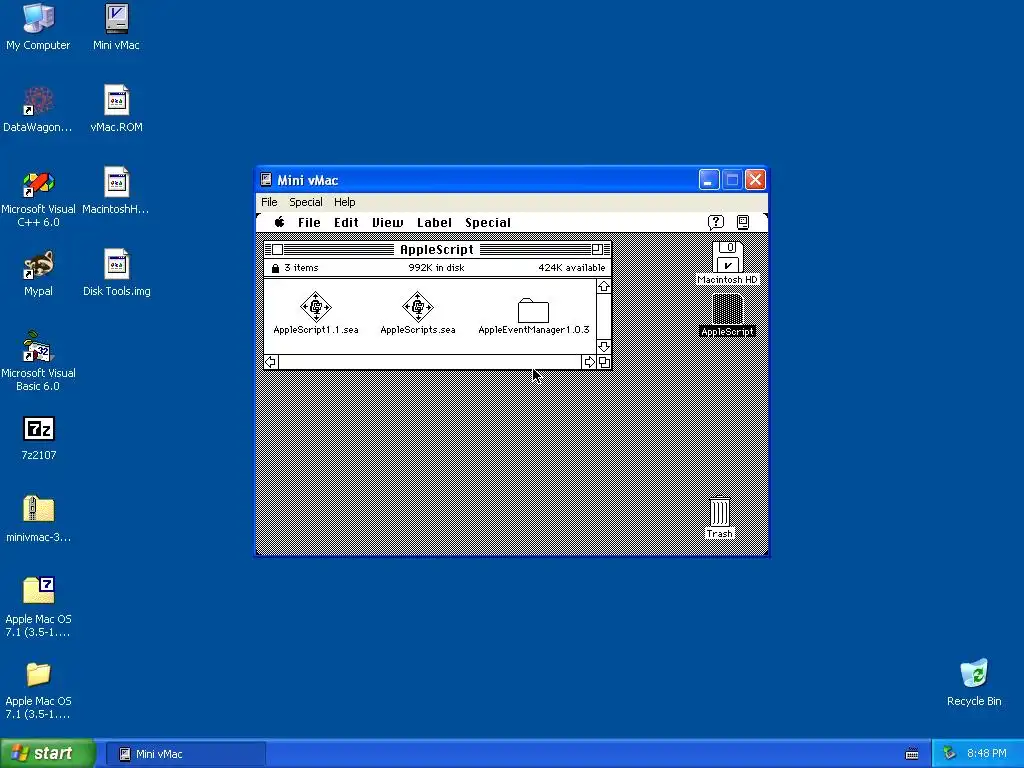Screen dimensions: 1024x768
Task: Select the Microsoft Visual Basic 6.0 icon
Action: pos(38,347)
